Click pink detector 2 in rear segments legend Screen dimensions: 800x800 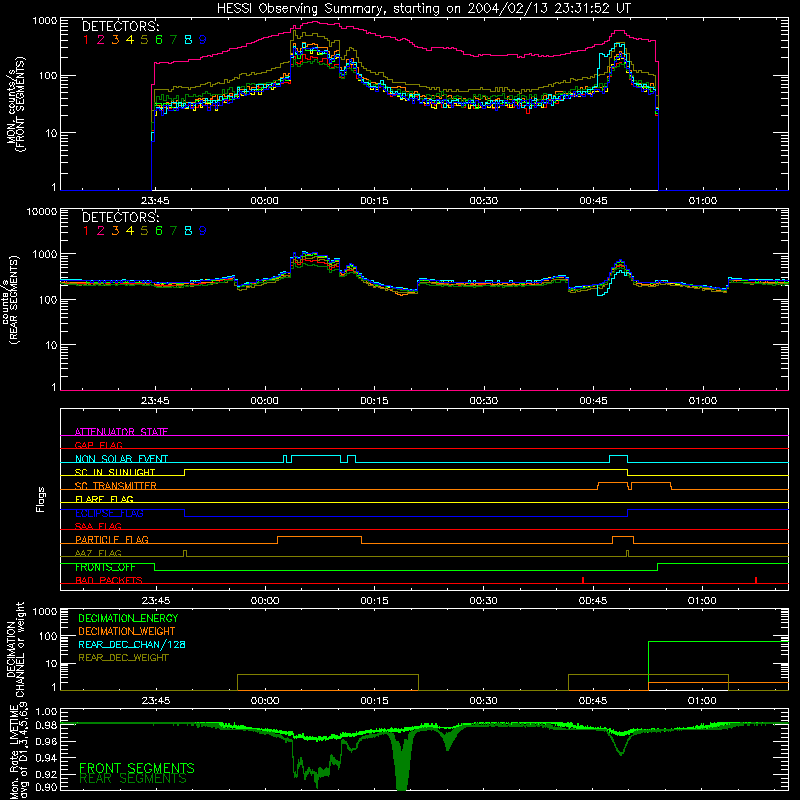(101, 231)
